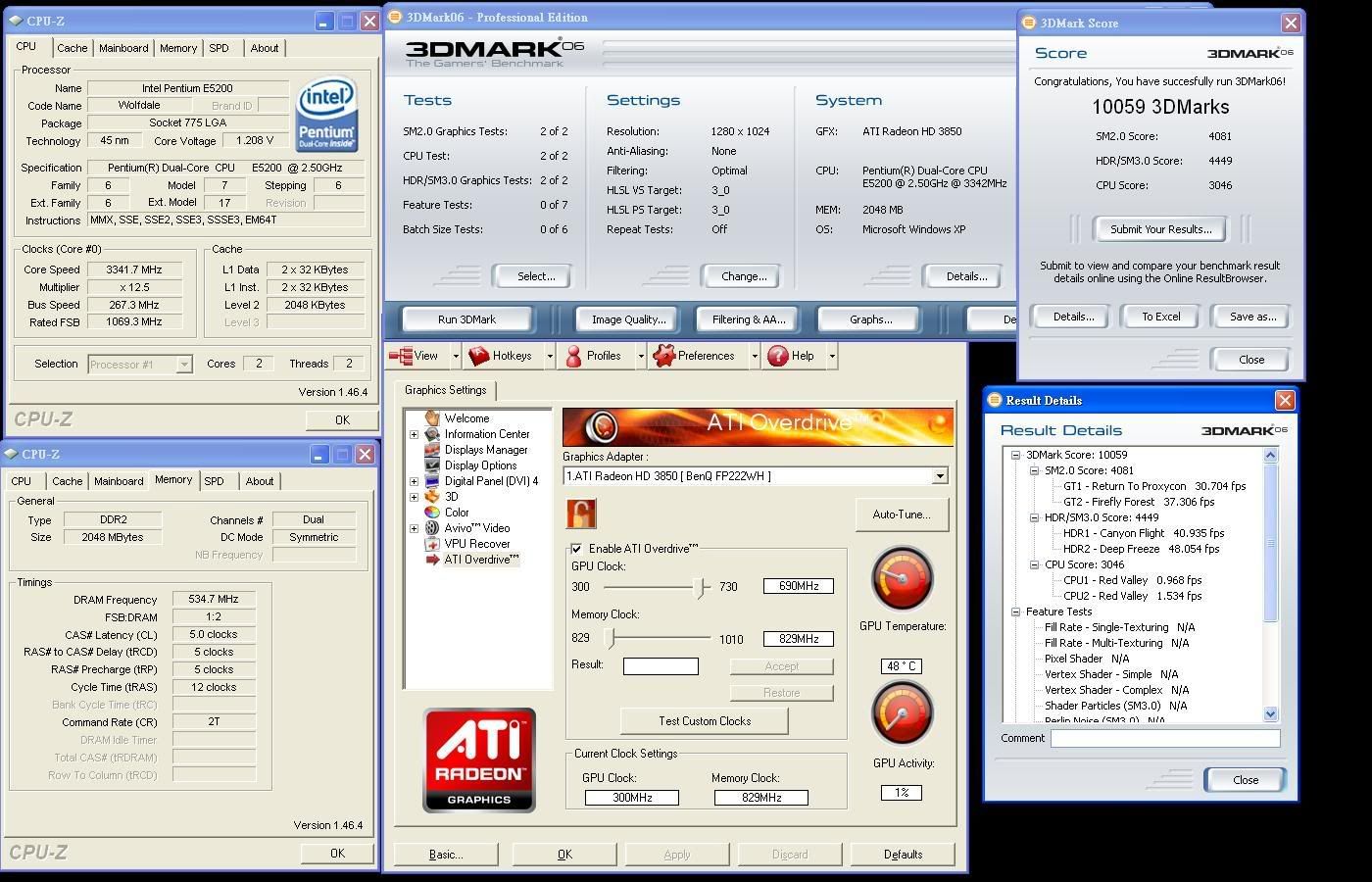The width and height of the screenshot is (1372, 882).
Task: Click the Digital Panel (DVI) 4 icon
Action: tap(431, 481)
